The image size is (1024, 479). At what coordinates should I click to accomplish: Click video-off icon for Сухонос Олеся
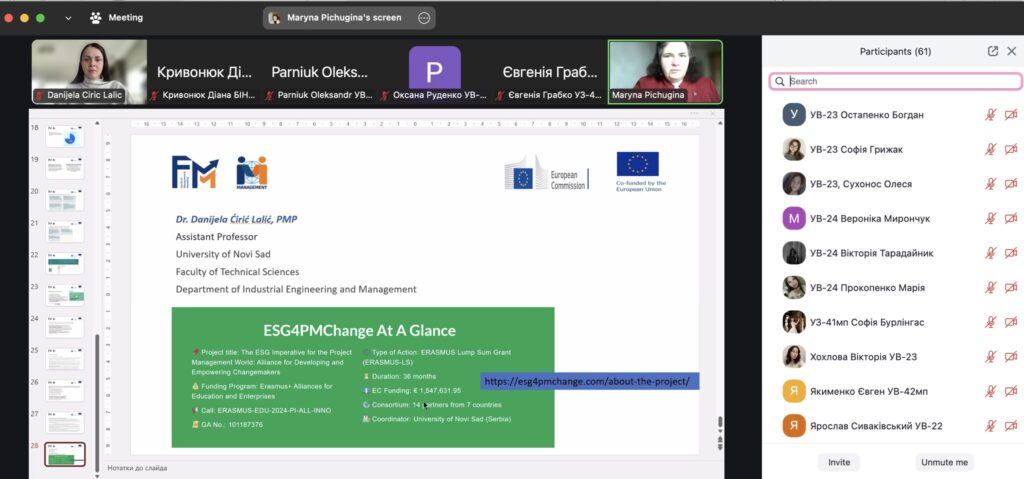click(1011, 184)
